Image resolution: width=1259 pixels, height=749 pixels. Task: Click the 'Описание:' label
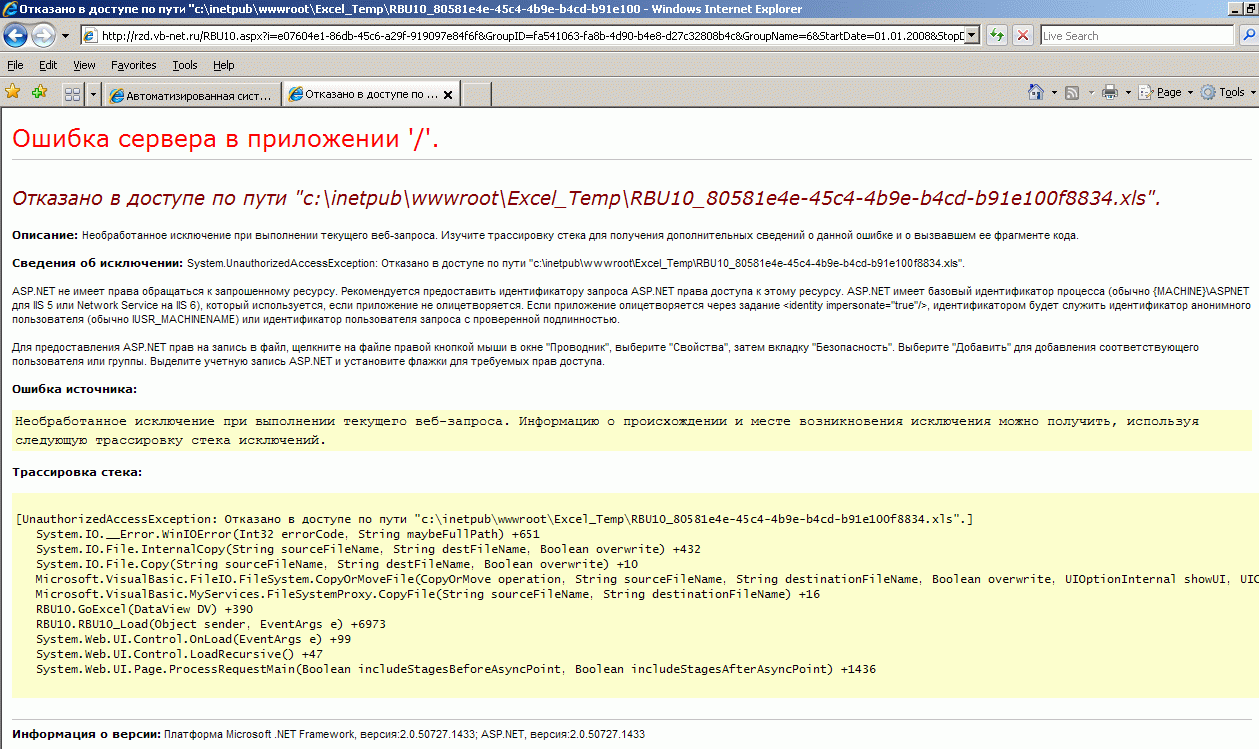[45, 235]
